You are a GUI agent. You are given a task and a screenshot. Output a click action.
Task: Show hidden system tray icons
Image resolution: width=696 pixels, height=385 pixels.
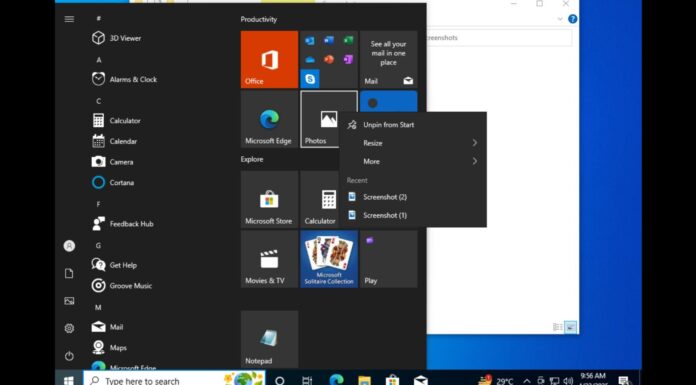point(527,381)
